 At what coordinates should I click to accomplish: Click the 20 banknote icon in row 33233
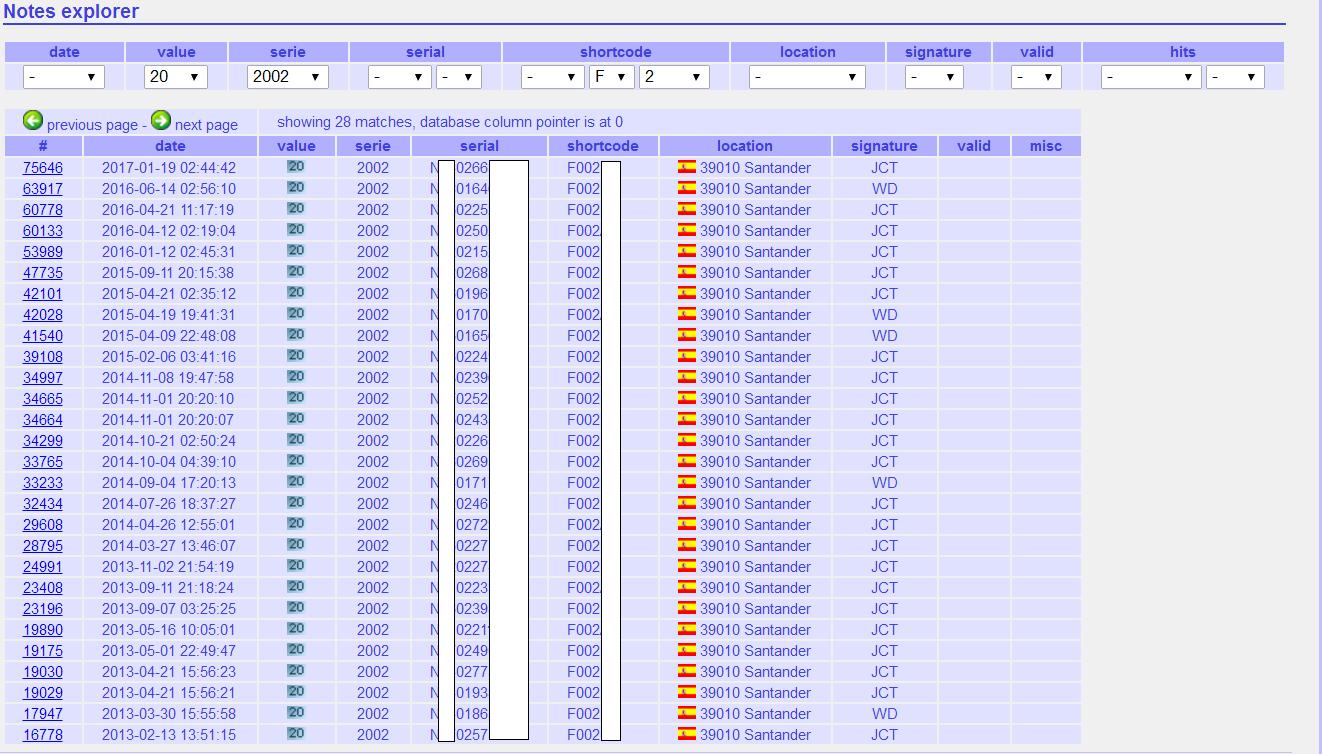pyautogui.click(x=295, y=482)
